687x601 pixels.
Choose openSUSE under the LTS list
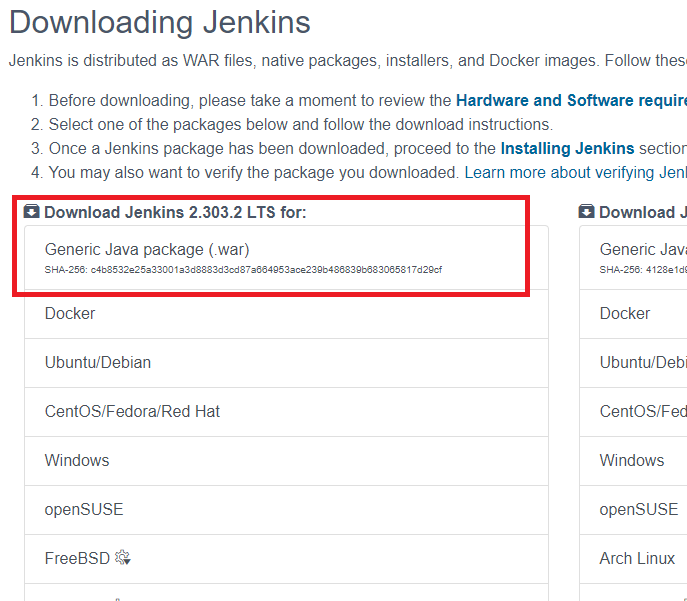(x=287, y=510)
